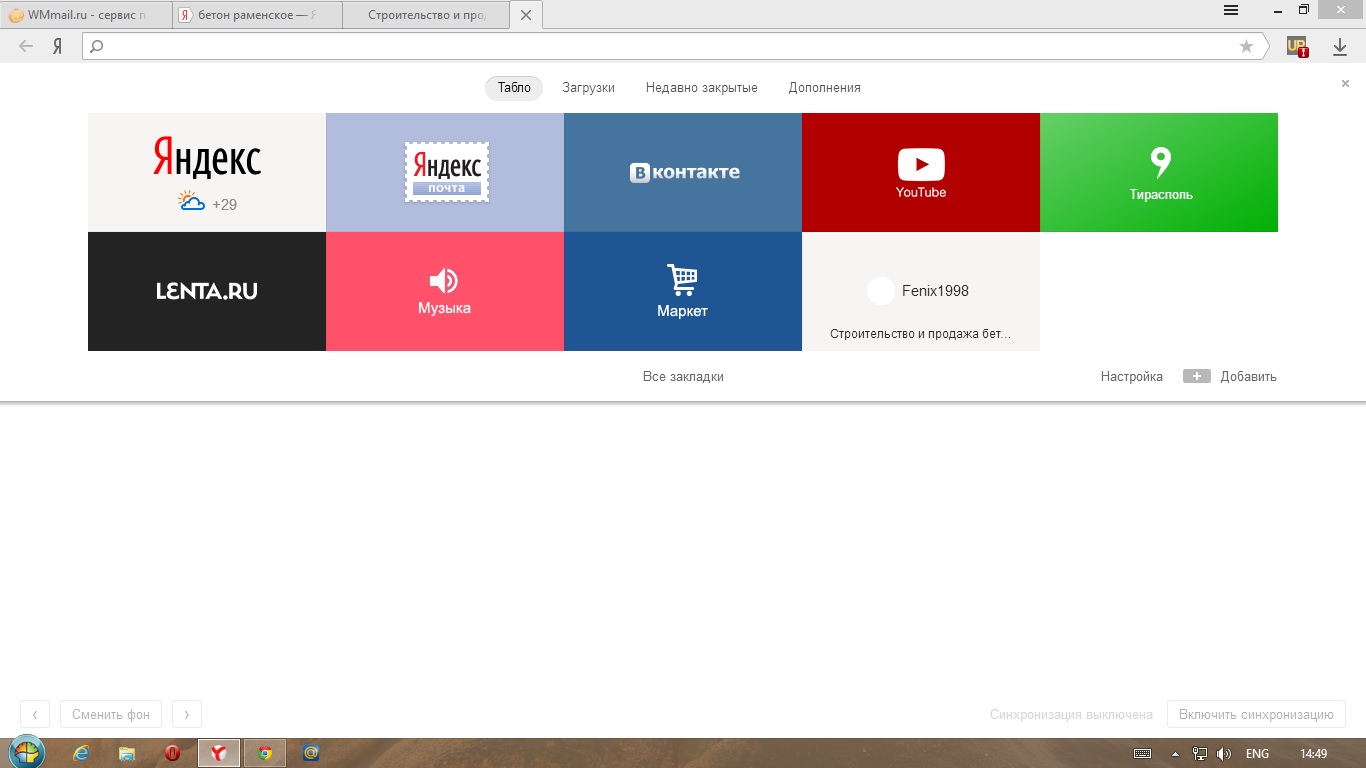Open the Дополнения tab
The height and width of the screenshot is (768, 1366).
(x=825, y=88)
